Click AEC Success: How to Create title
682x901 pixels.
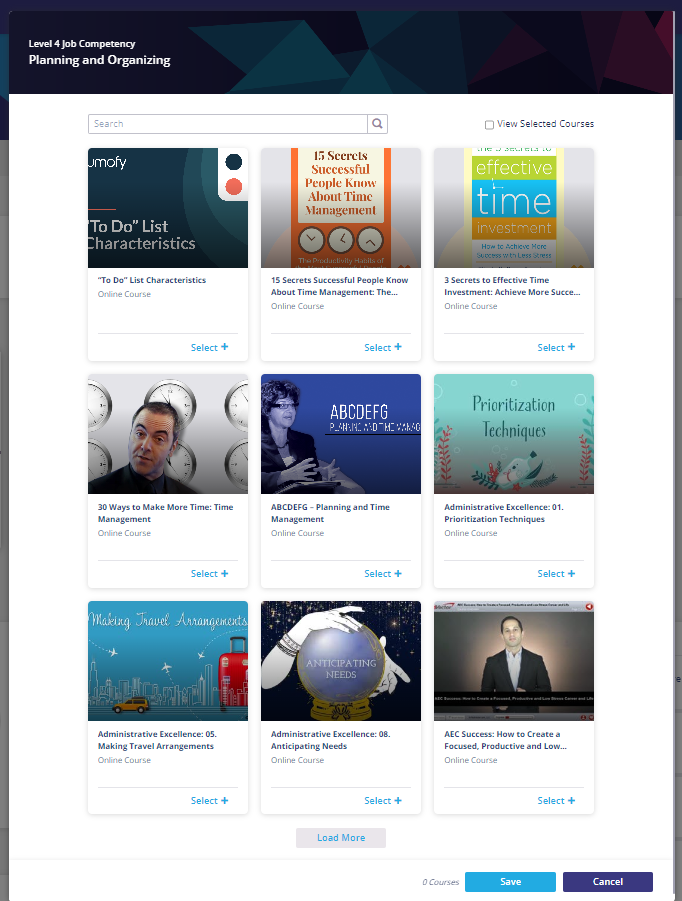click(x=505, y=740)
